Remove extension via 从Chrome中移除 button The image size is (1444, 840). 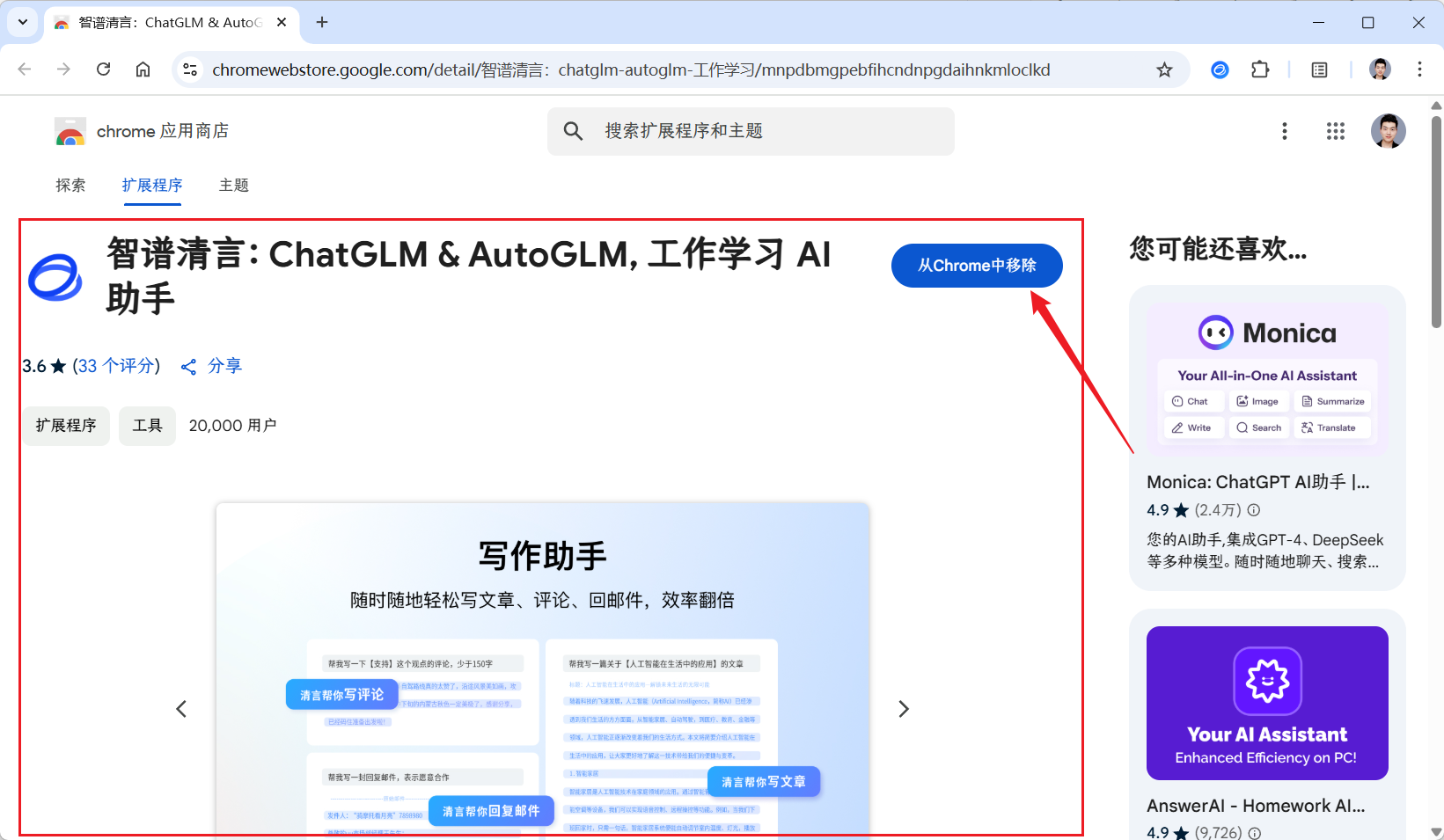(x=977, y=265)
